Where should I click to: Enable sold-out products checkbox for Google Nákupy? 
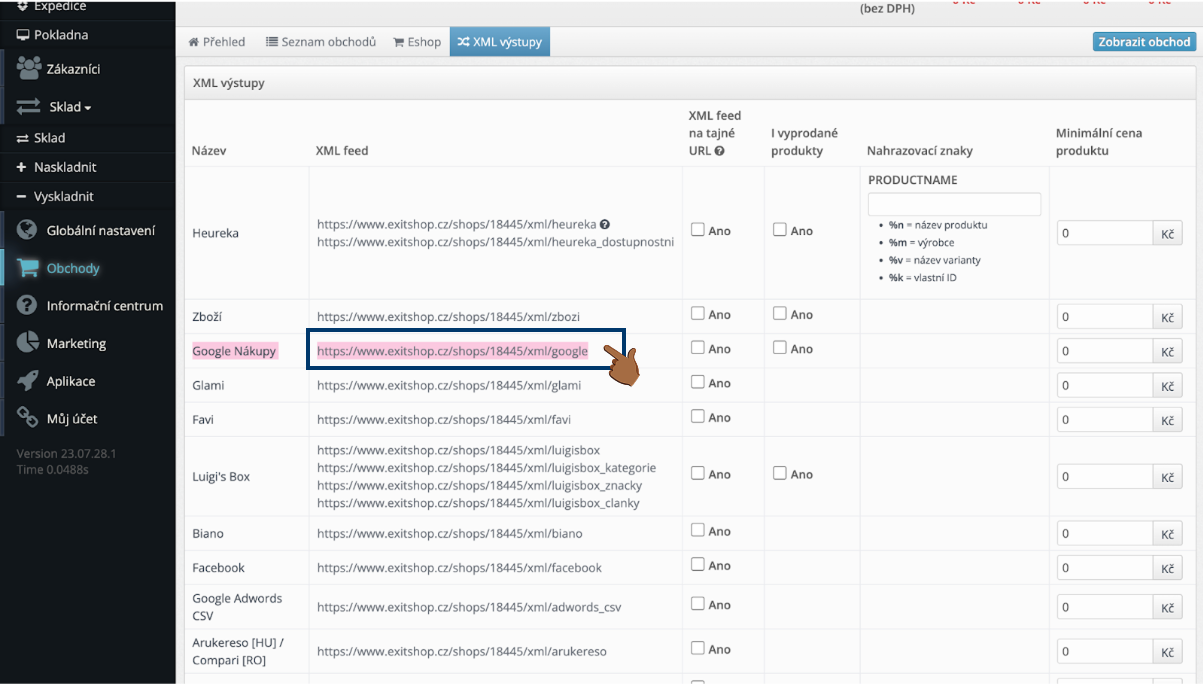pos(780,348)
